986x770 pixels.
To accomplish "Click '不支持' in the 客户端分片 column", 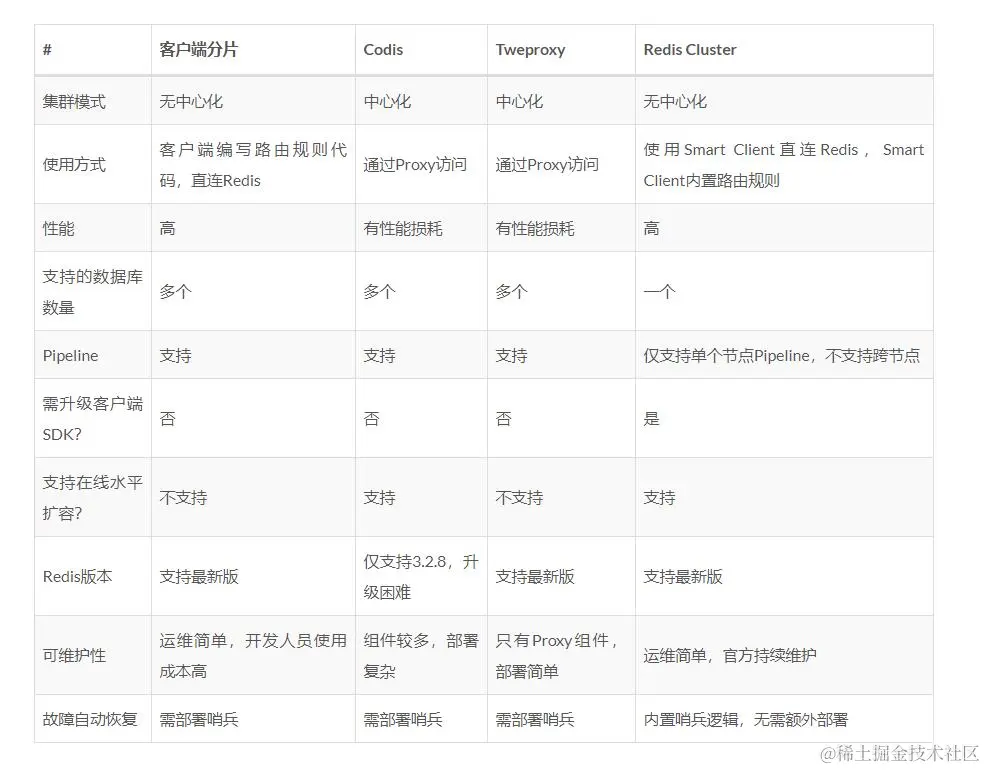I will tap(183, 498).
